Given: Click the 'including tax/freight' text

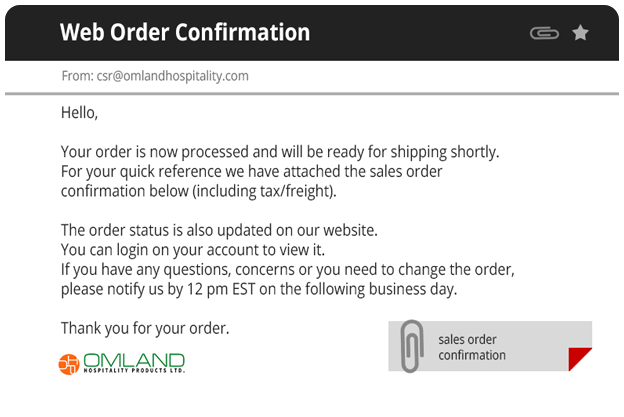Looking at the screenshot, I should (x=265, y=191).
